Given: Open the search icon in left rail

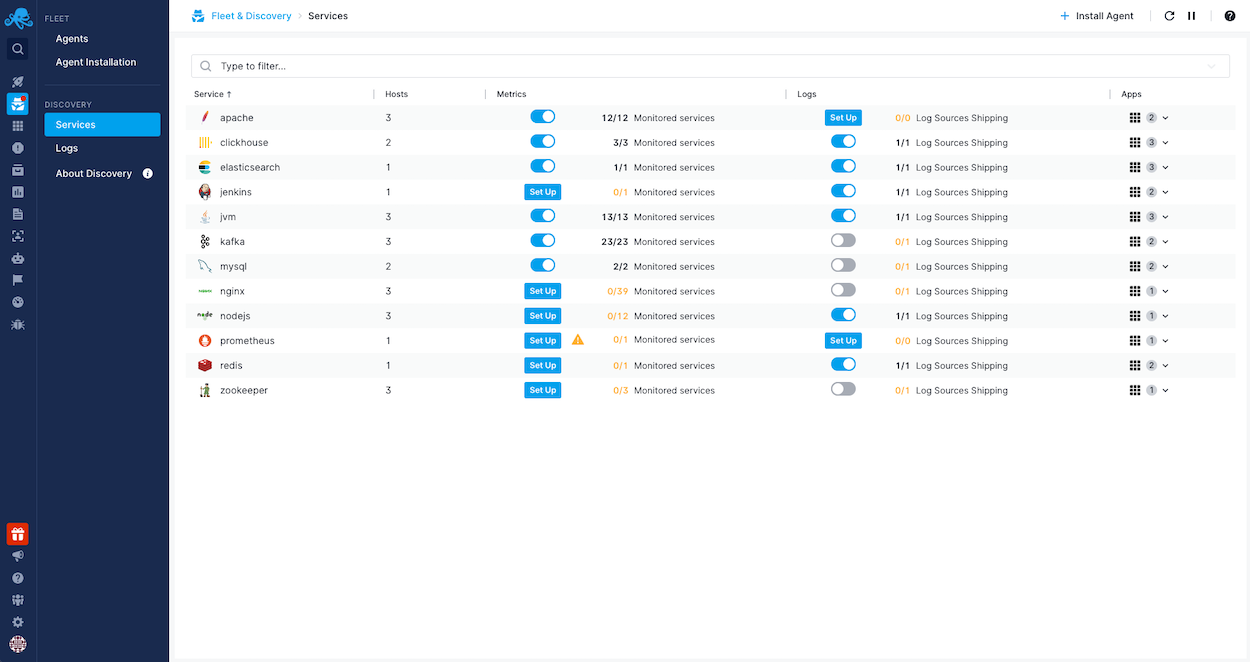Looking at the screenshot, I should (18, 49).
